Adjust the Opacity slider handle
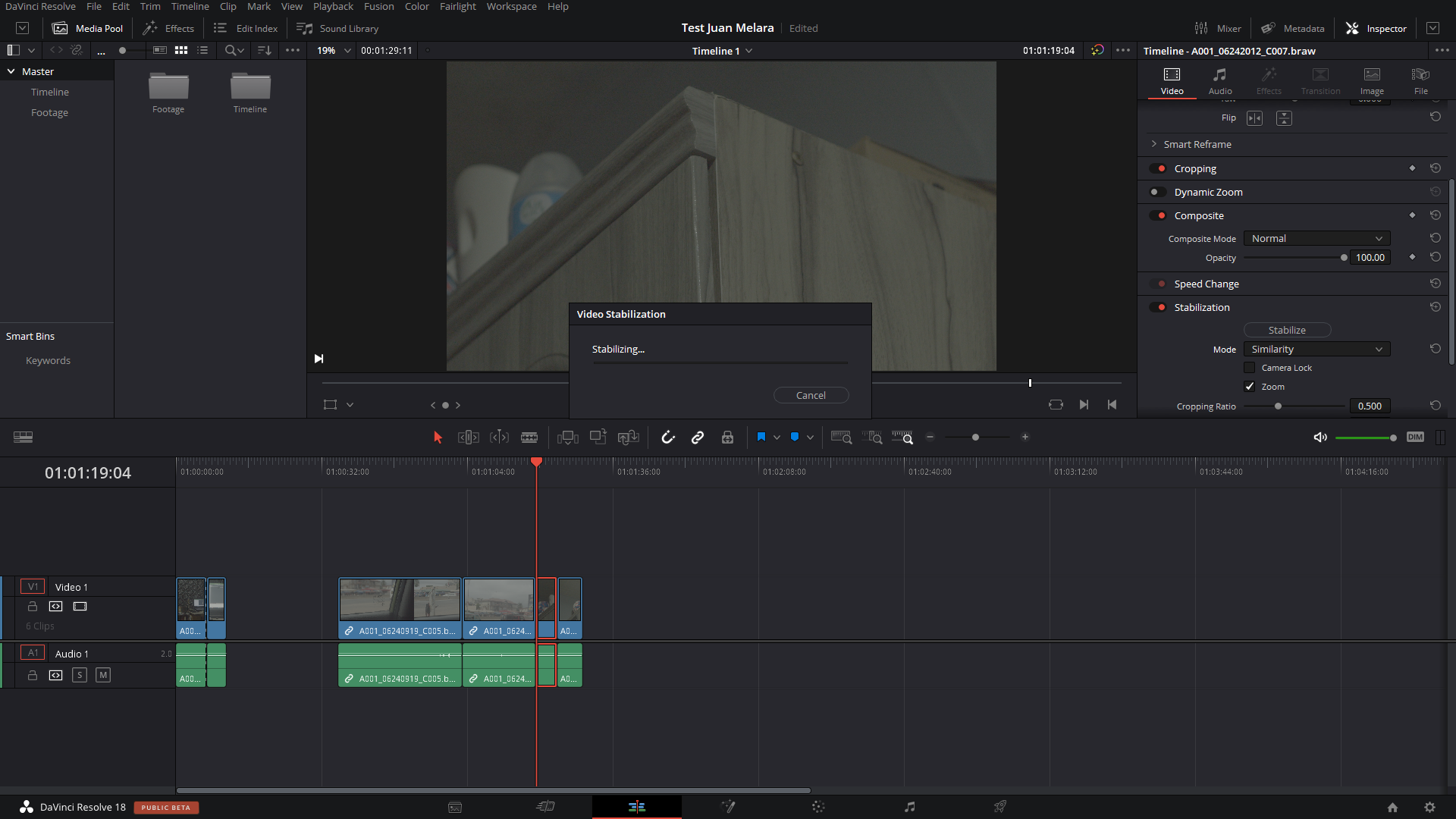Image resolution: width=1456 pixels, height=819 pixels. coord(1344,258)
